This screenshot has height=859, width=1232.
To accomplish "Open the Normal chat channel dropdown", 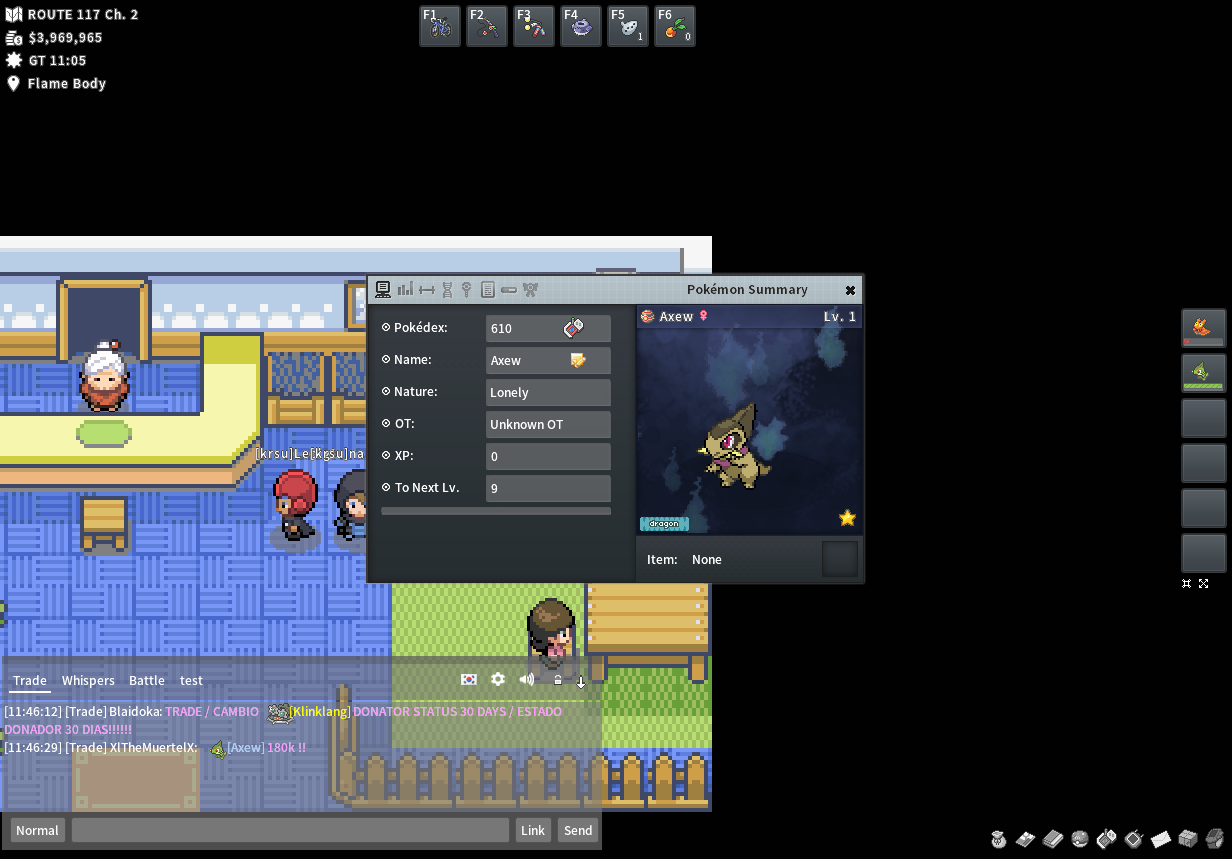I will (x=37, y=830).
